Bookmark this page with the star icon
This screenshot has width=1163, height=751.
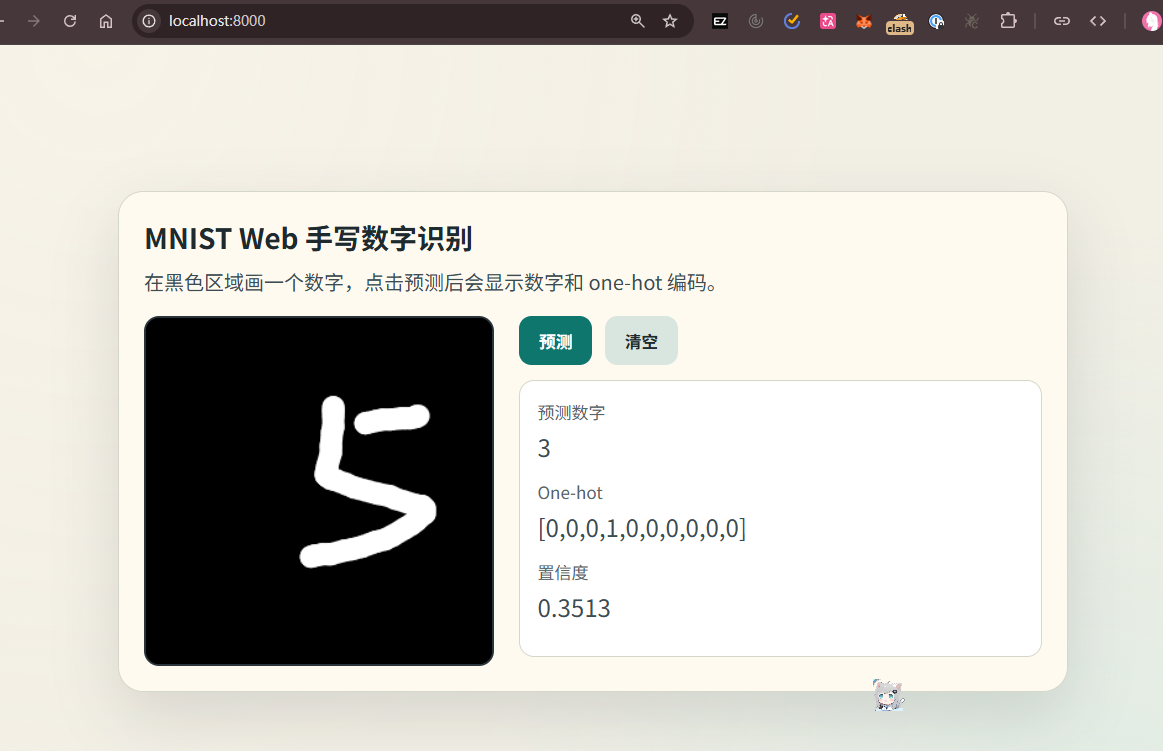670,21
